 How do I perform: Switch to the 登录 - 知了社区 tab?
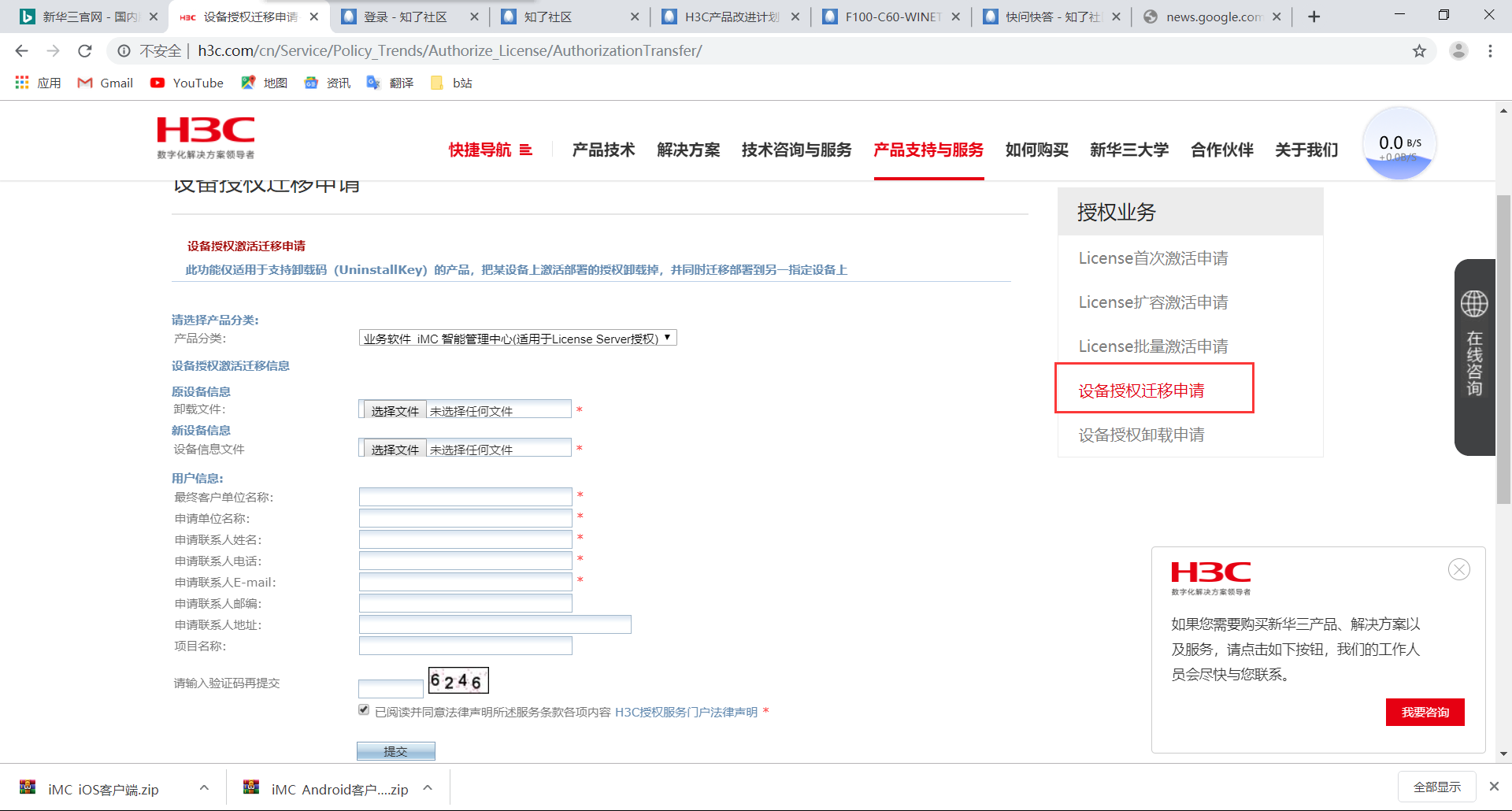[406, 17]
